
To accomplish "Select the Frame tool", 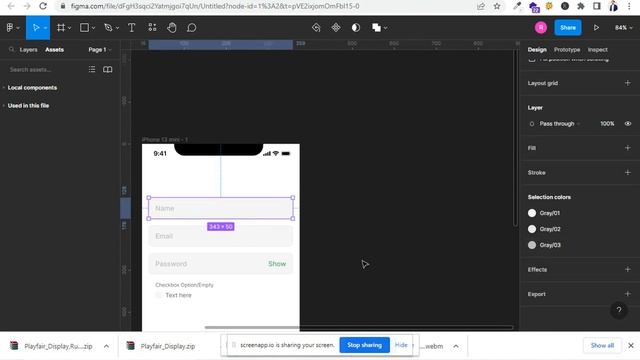I will 61,27.
